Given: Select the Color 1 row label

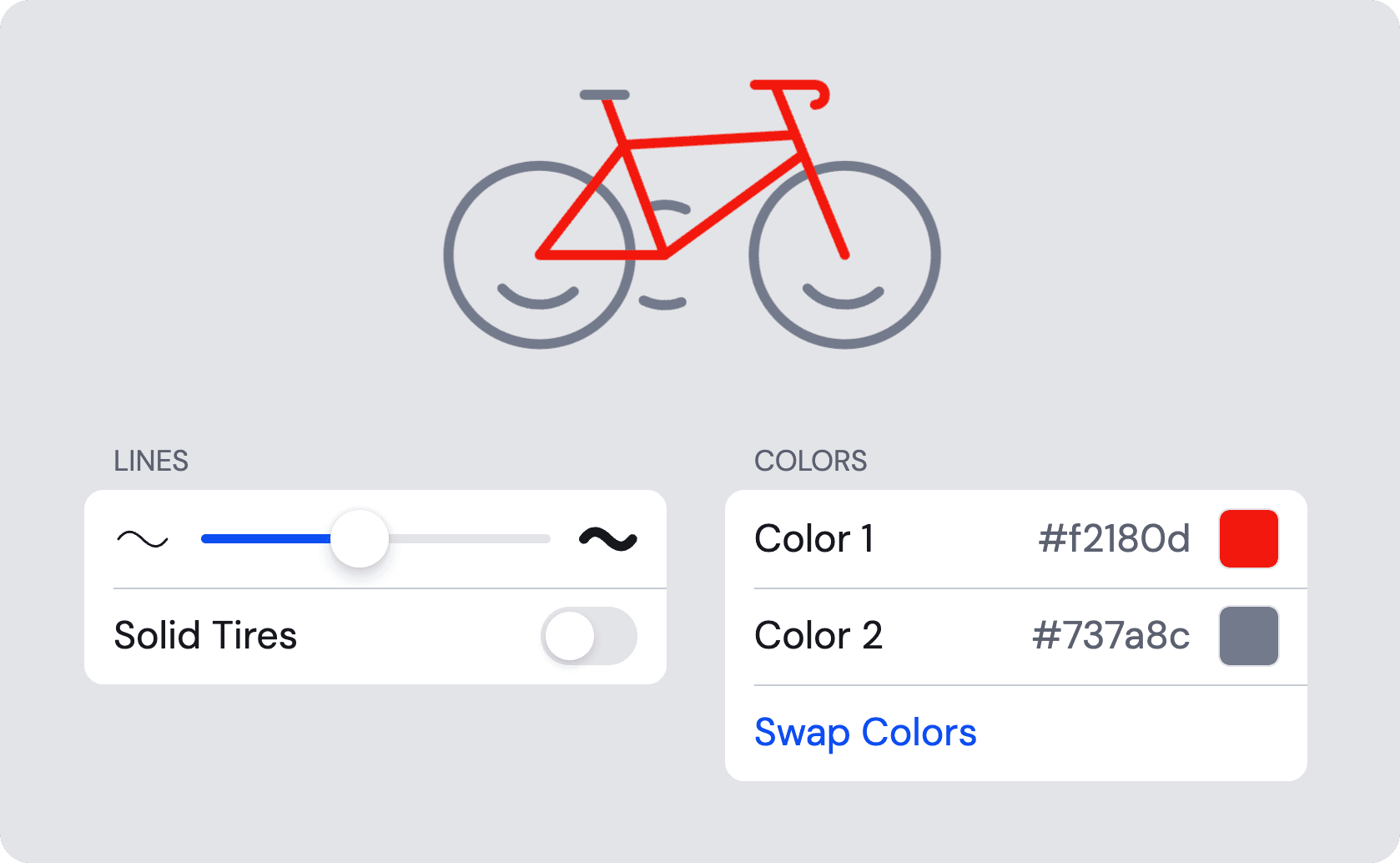Looking at the screenshot, I should coord(814,538).
